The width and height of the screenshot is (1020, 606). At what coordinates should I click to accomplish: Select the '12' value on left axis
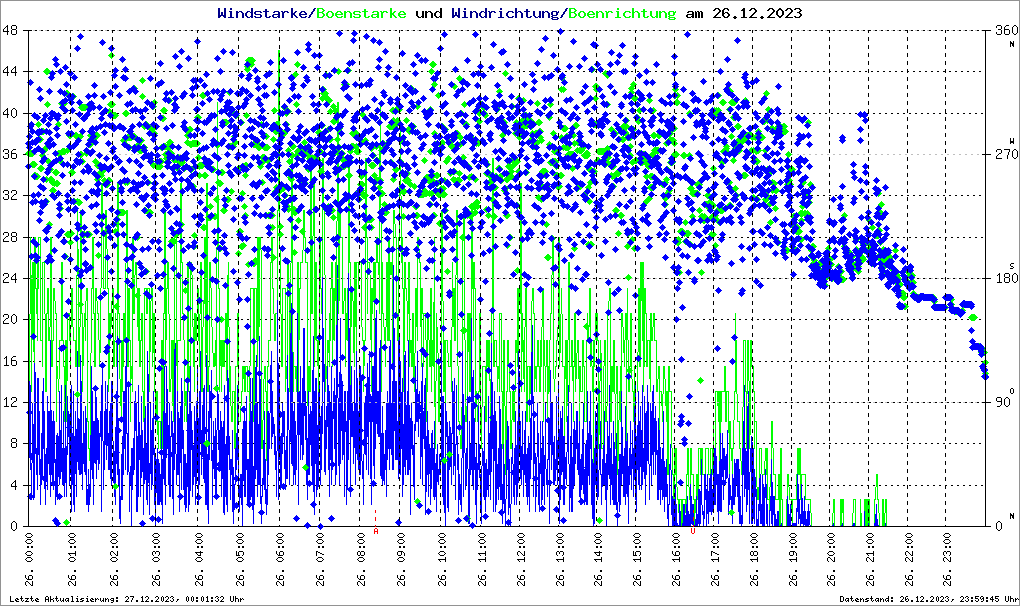(11, 402)
